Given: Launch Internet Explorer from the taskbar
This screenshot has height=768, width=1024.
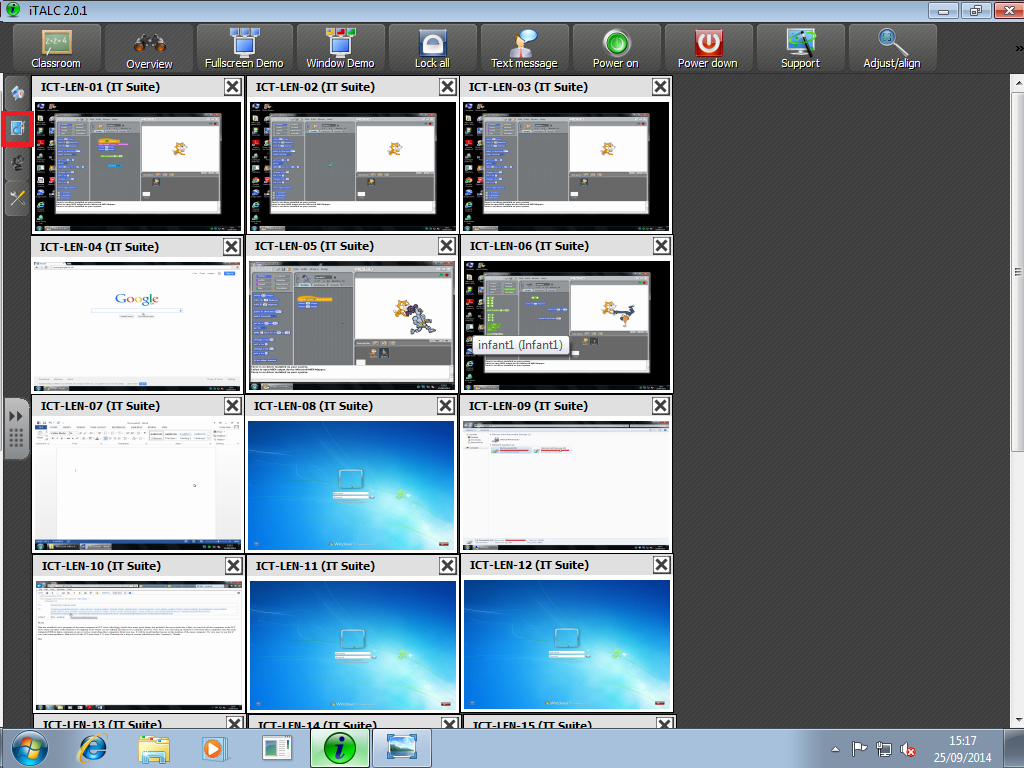Looking at the screenshot, I should coord(93,748).
